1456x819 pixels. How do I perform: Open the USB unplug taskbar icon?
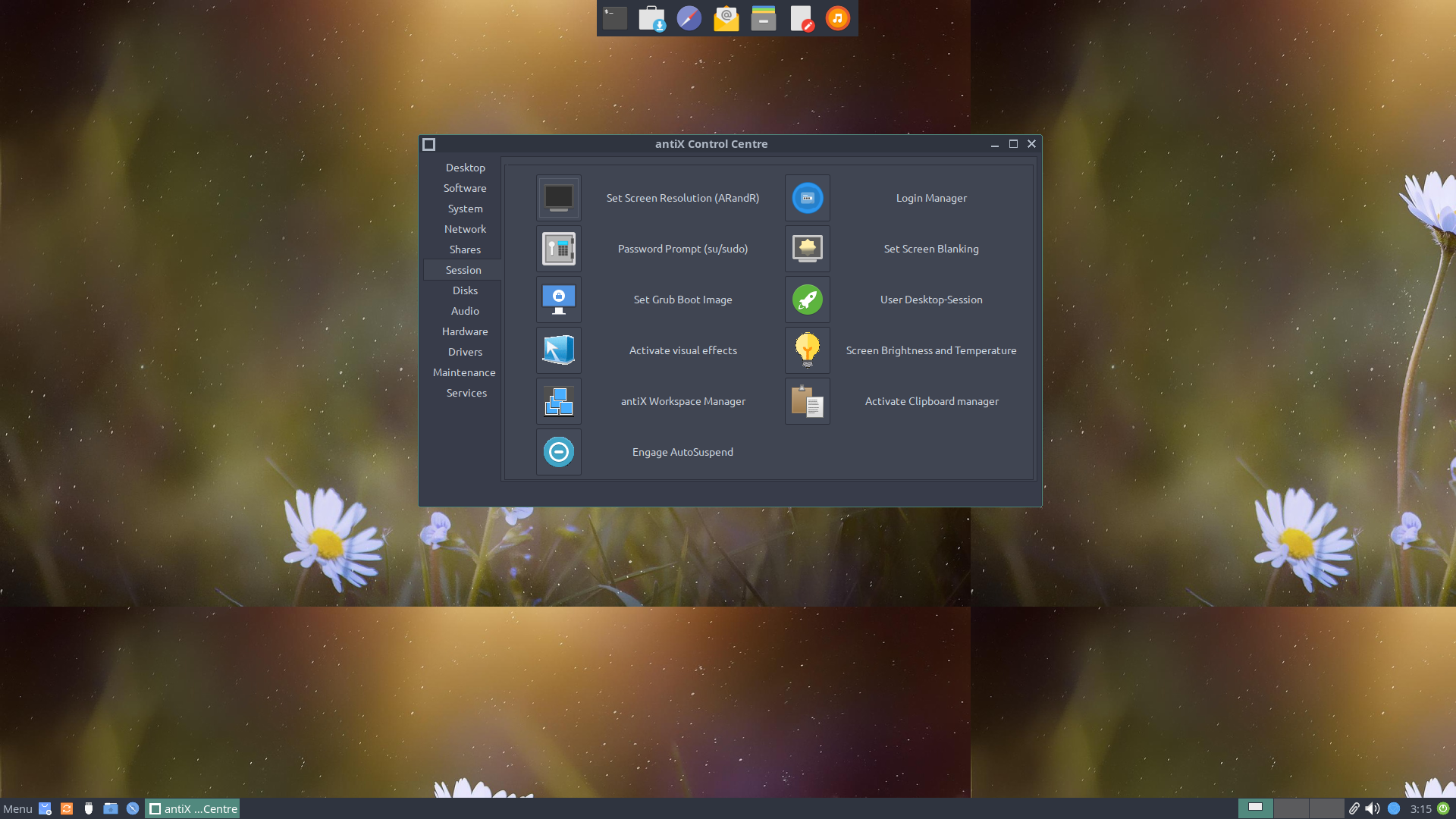[x=89, y=808]
